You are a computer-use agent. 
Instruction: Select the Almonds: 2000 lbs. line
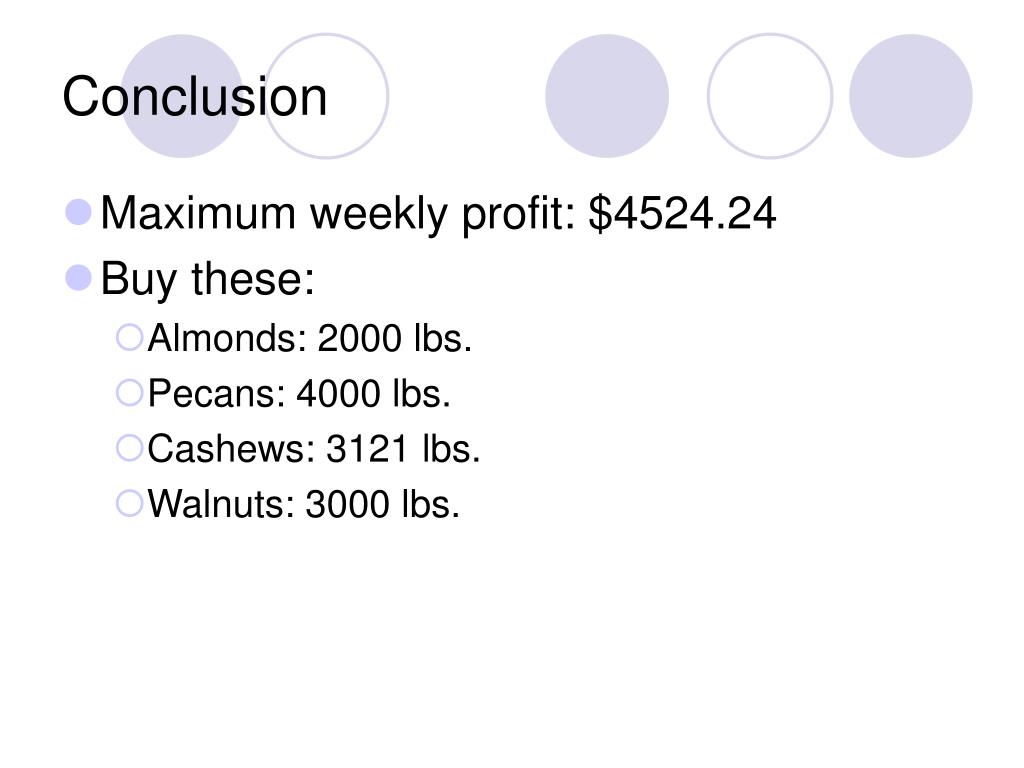click(x=310, y=338)
